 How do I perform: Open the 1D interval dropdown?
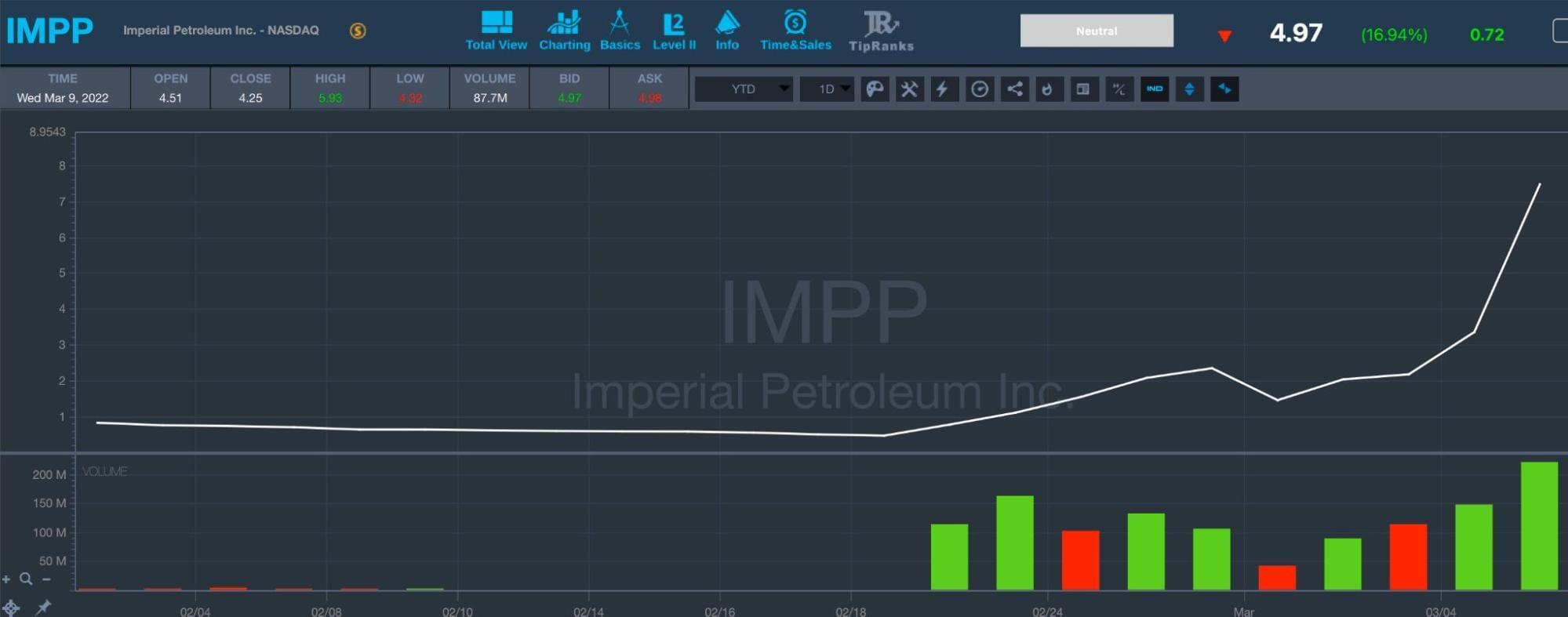pyautogui.click(x=827, y=89)
